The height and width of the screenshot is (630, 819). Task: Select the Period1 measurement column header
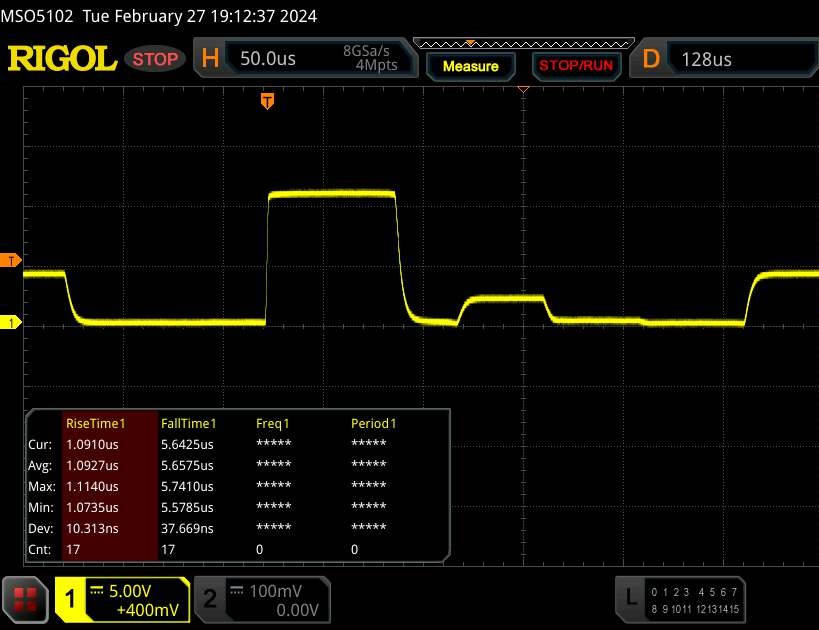[373, 423]
